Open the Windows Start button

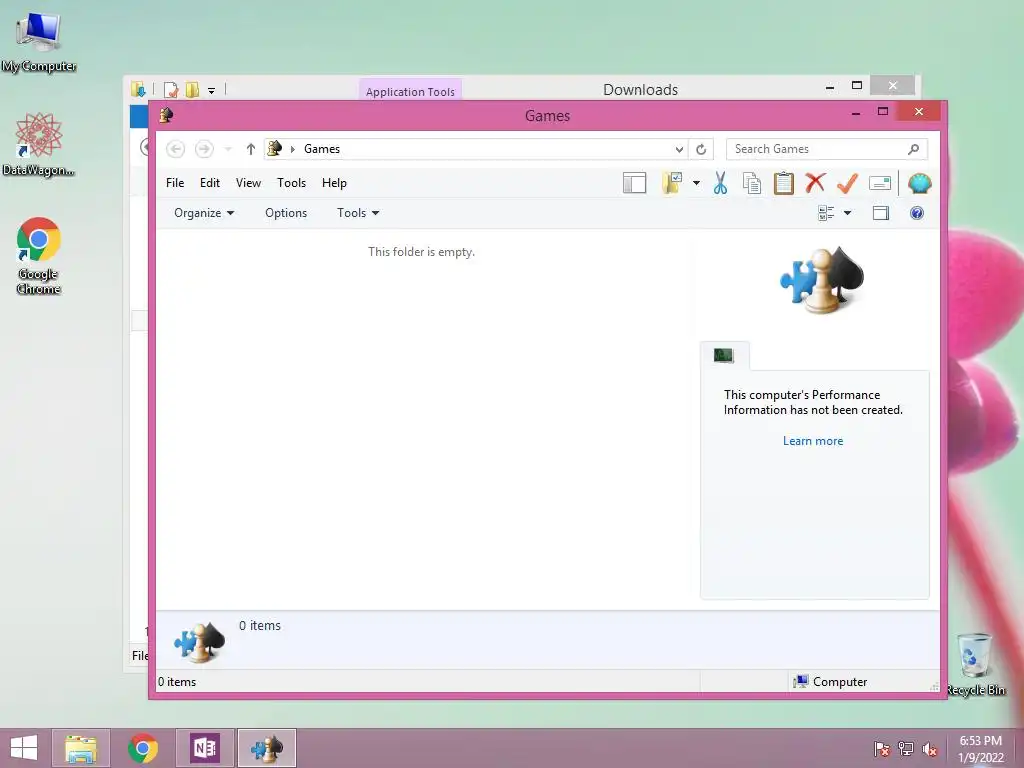[24, 748]
